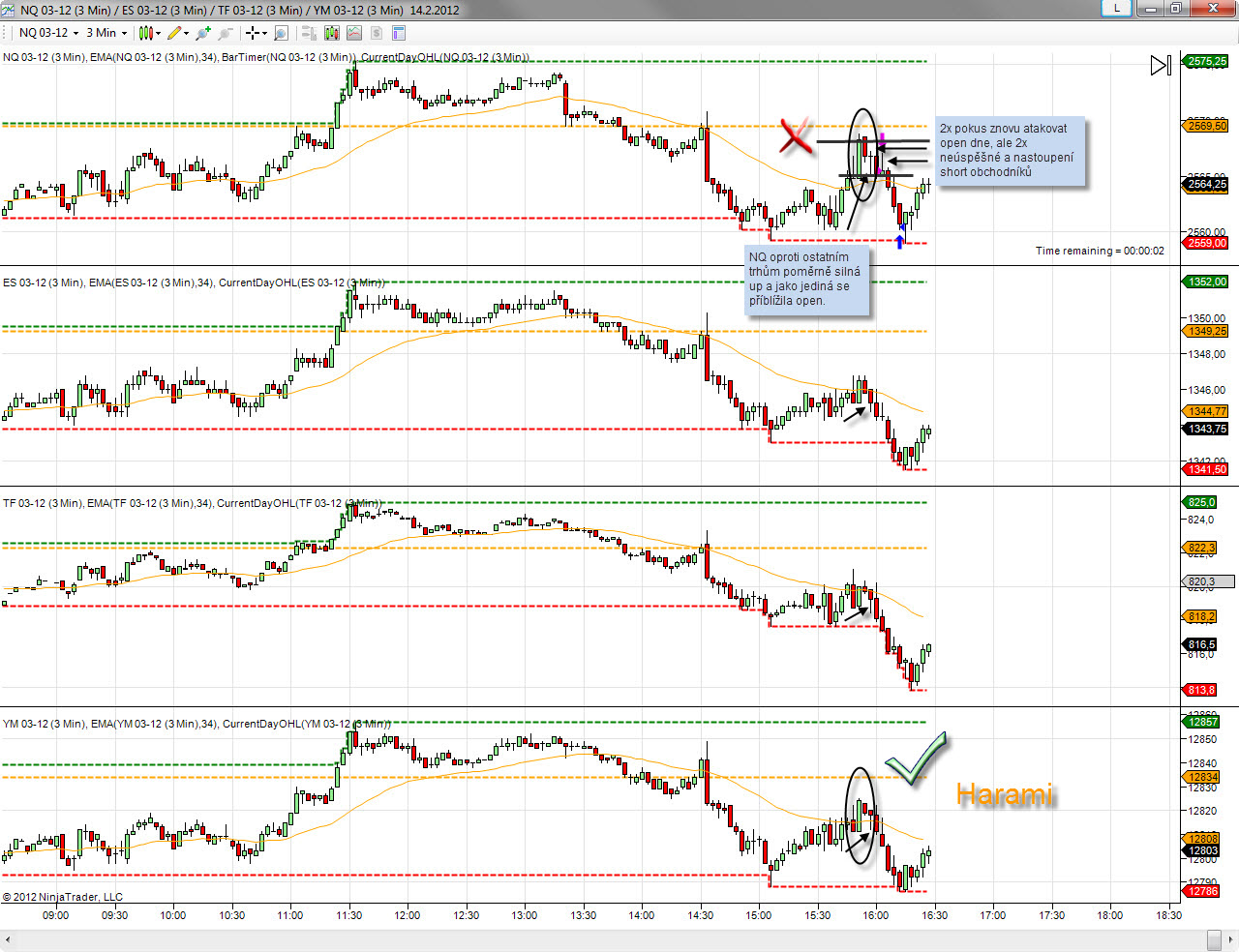The height and width of the screenshot is (952, 1239).
Task: Select the pencil drawing tools icon
Action: coord(174,33)
